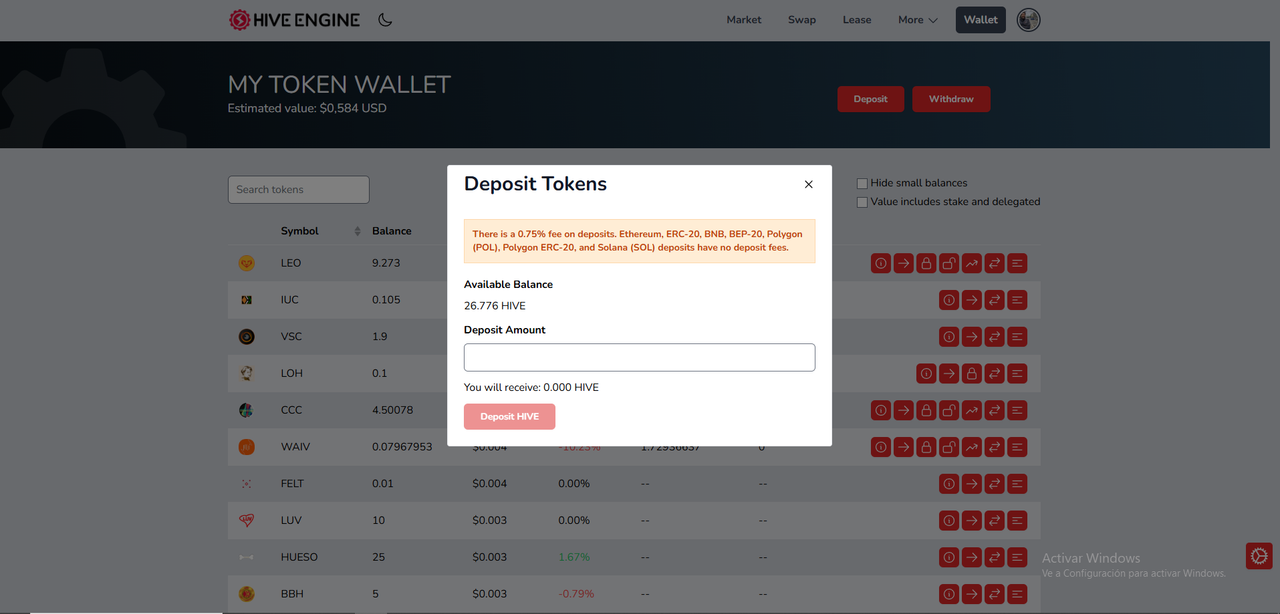Click the unstake open-lock icon for LEO
Screen dimensions: 1280x614
[x=949, y=263]
